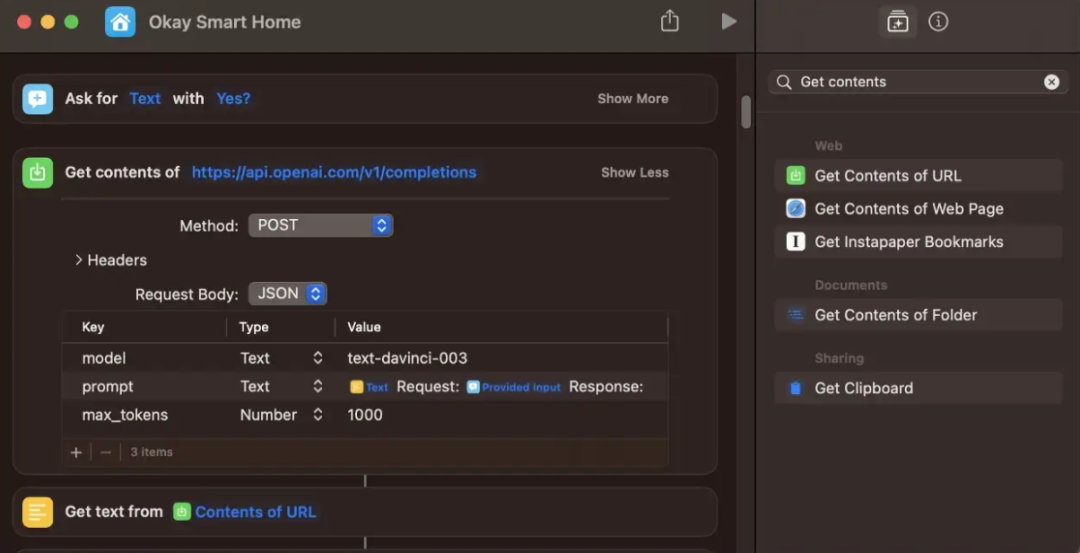Viewport: 1080px width, 553px height.
Task: Open the Method POST dropdown
Action: [x=321, y=225]
